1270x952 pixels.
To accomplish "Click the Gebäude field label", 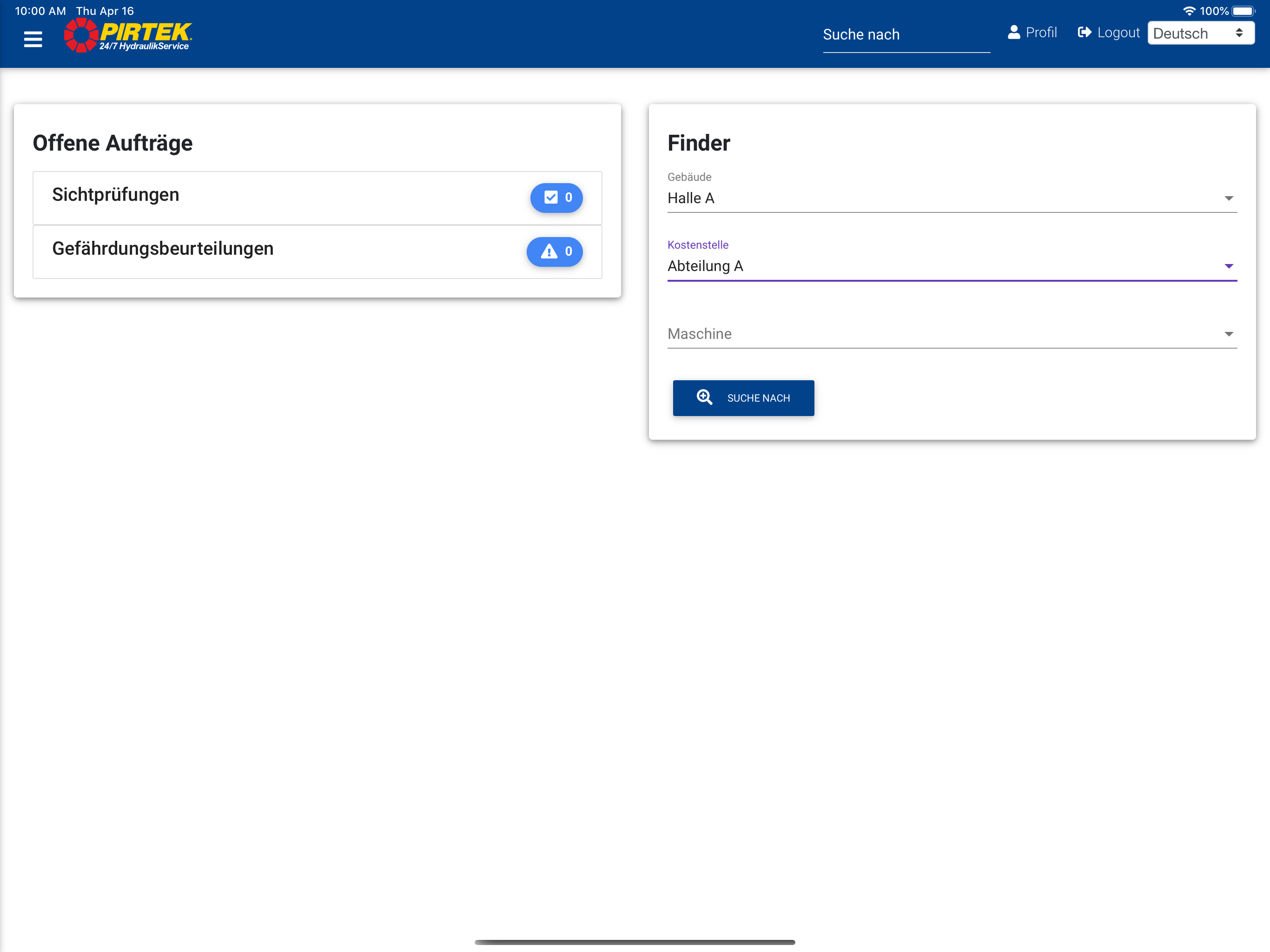I will click(x=689, y=177).
